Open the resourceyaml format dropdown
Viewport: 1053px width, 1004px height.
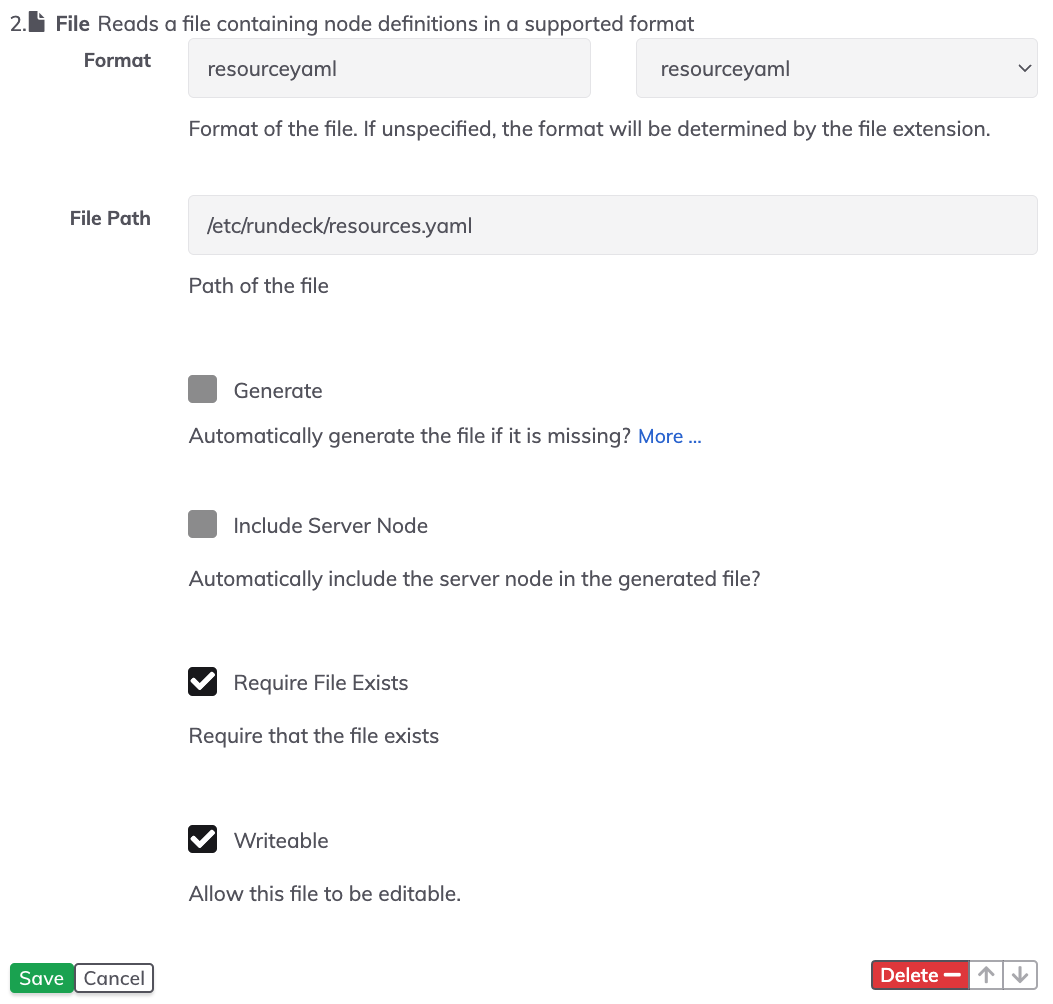(836, 69)
